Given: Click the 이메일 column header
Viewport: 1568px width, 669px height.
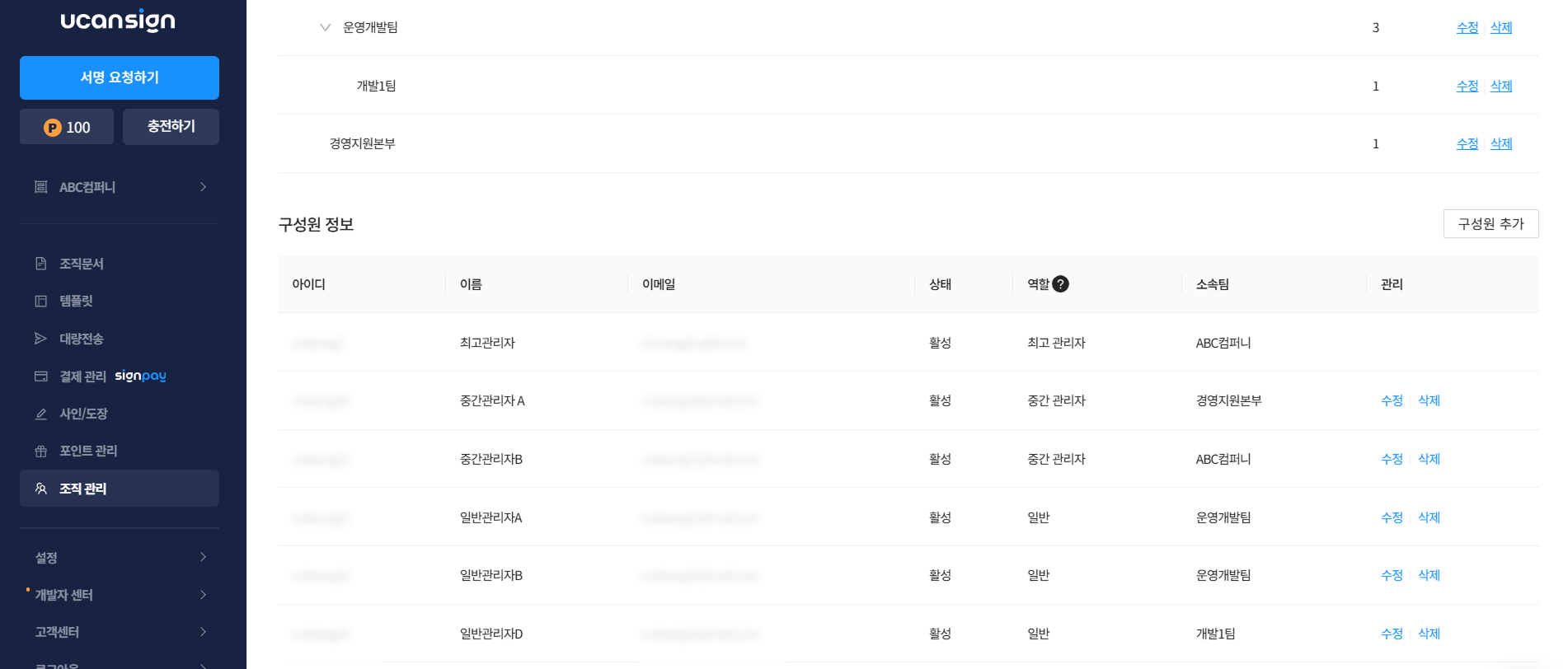Looking at the screenshot, I should pyautogui.click(x=659, y=284).
